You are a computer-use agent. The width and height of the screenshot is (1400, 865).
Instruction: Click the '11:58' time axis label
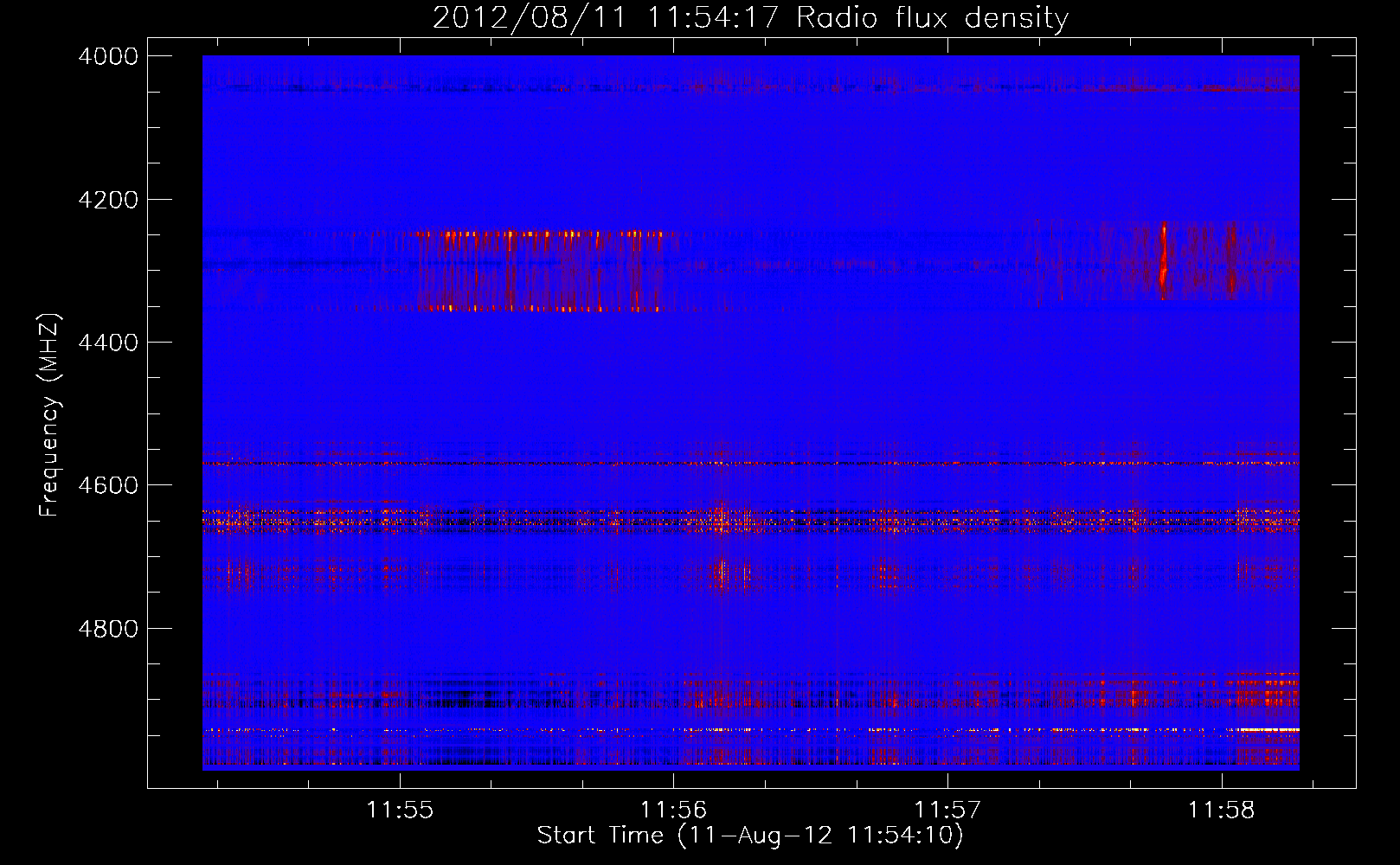[x=1221, y=811]
